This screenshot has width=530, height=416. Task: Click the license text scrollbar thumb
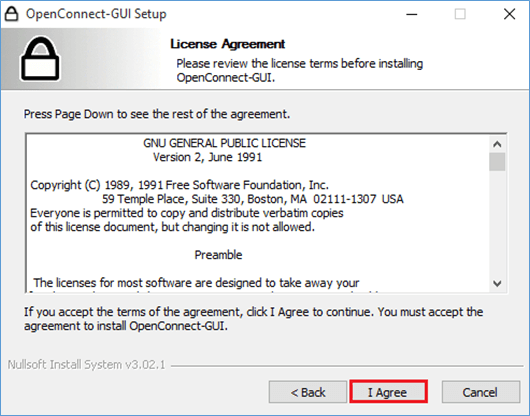497,162
